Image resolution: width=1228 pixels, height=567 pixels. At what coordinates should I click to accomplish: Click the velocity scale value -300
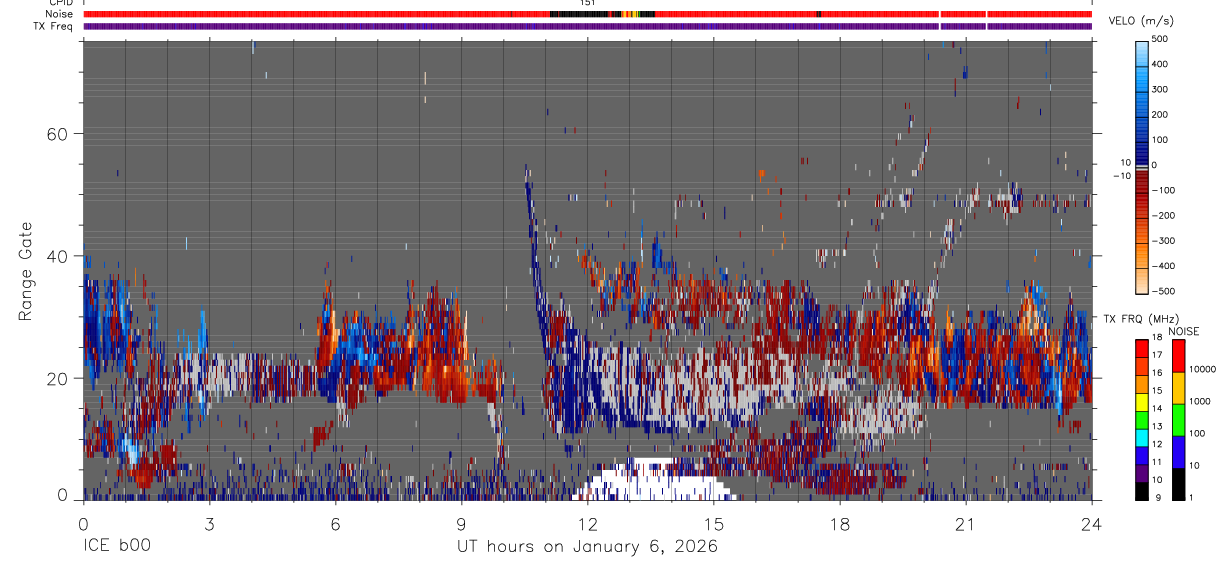pos(1165,241)
